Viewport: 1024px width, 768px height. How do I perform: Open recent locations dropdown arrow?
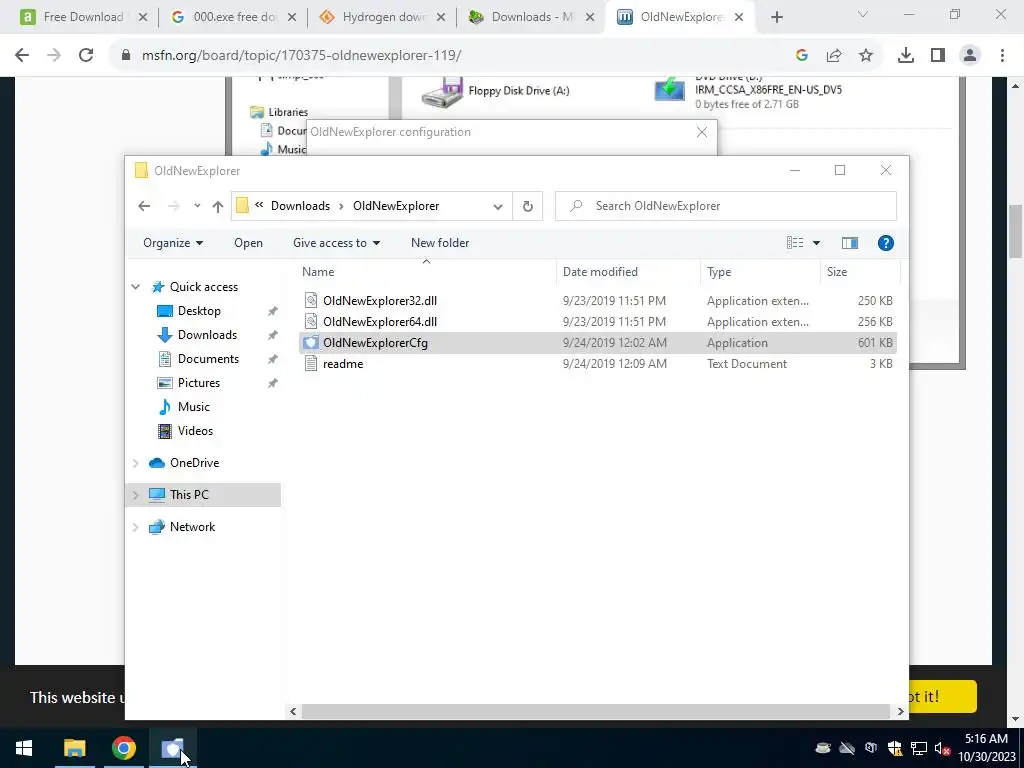(197, 206)
